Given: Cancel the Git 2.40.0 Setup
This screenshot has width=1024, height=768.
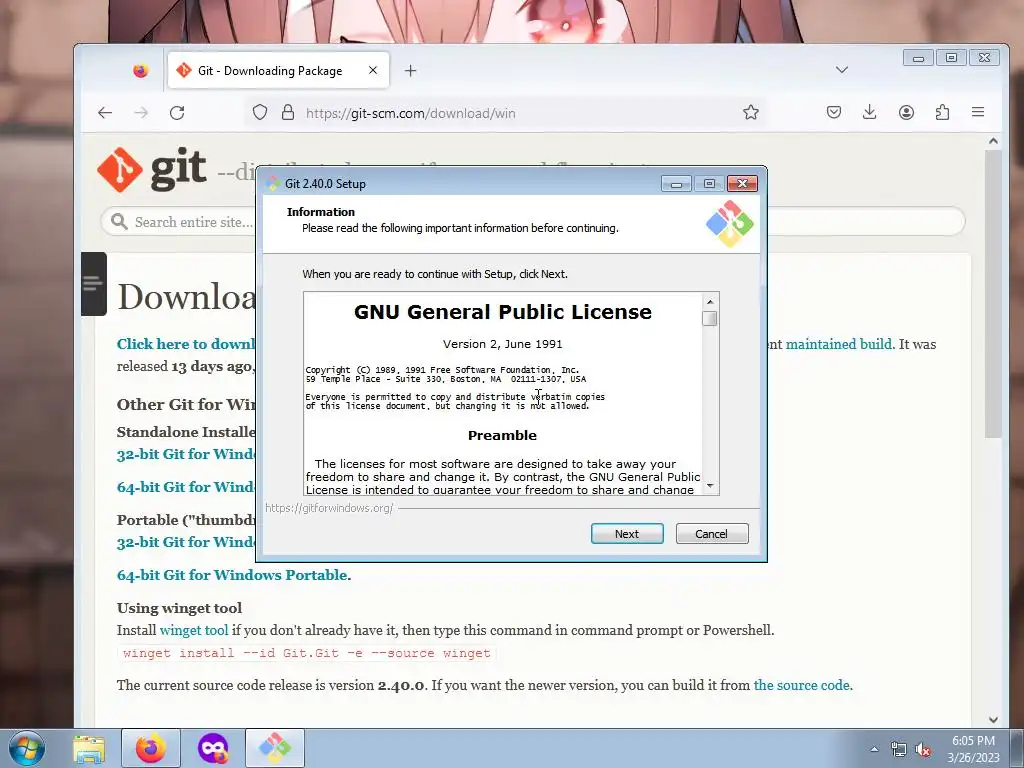Looking at the screenshot, I should click(712, 534).
